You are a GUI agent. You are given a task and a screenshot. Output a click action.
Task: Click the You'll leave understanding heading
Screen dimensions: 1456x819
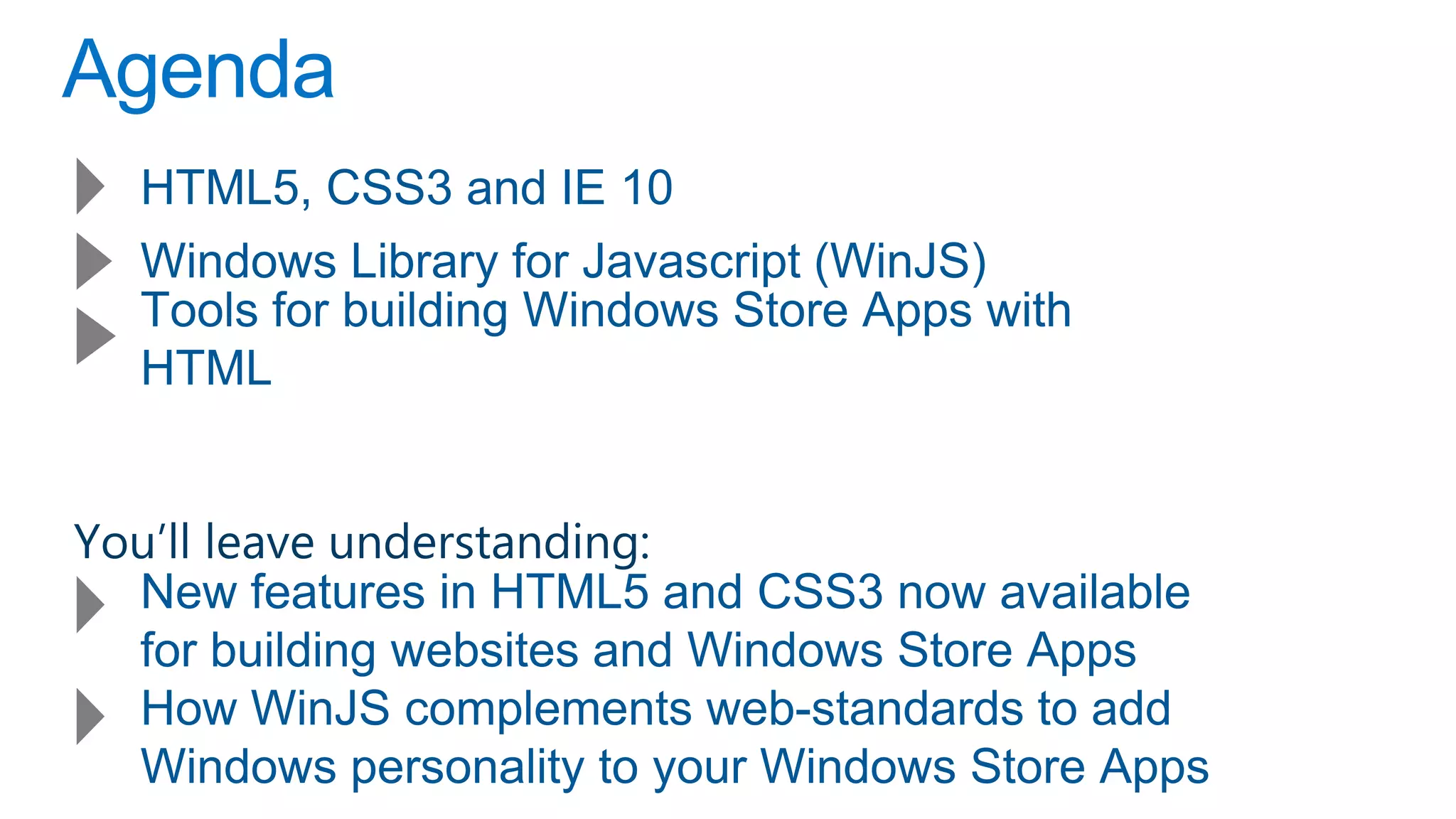(x=362, y=542)
